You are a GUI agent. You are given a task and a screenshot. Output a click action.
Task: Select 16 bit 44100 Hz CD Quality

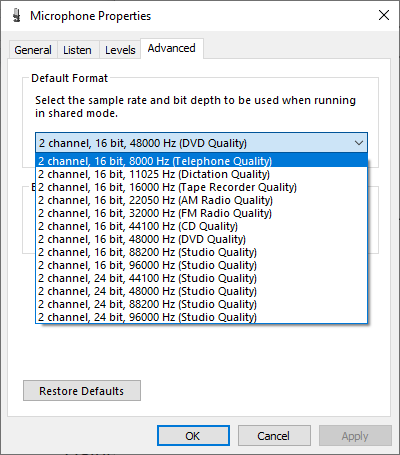click(x=201, y=226)
